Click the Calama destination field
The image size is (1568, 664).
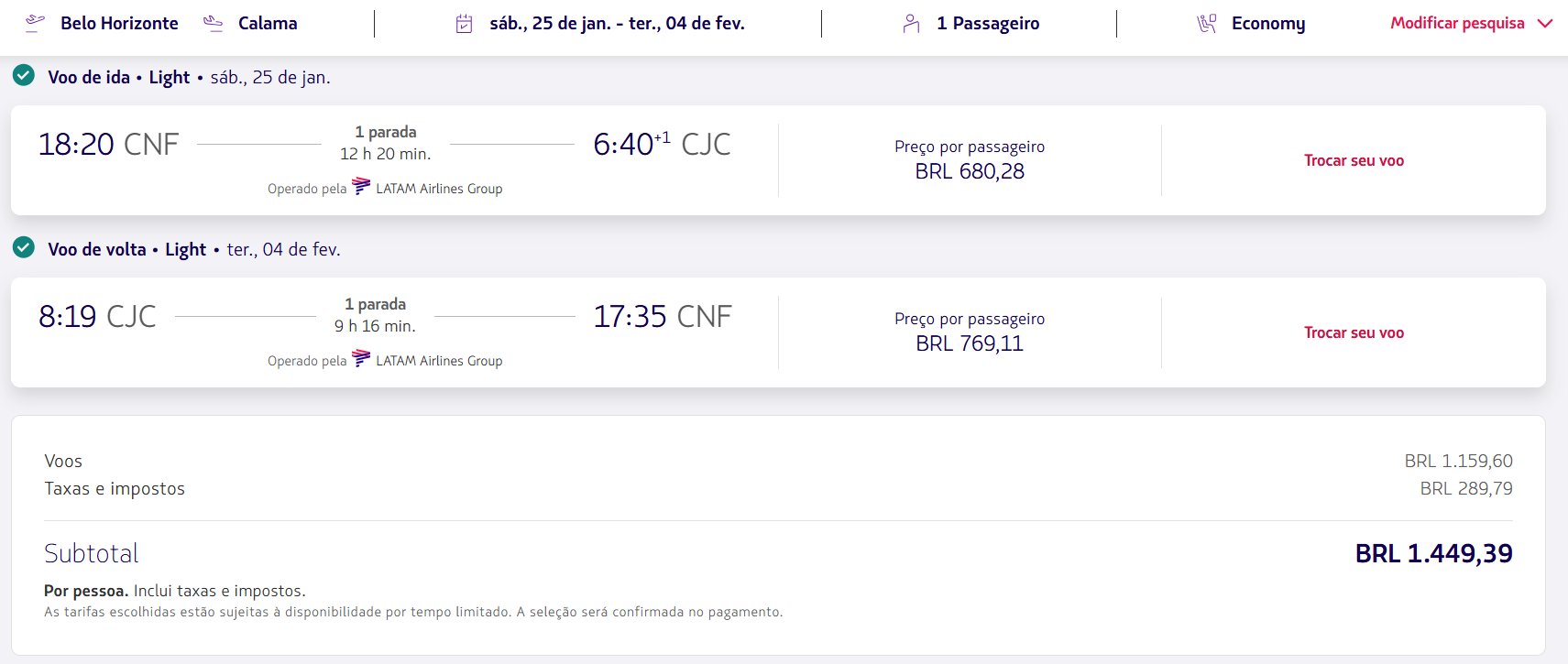268,23
